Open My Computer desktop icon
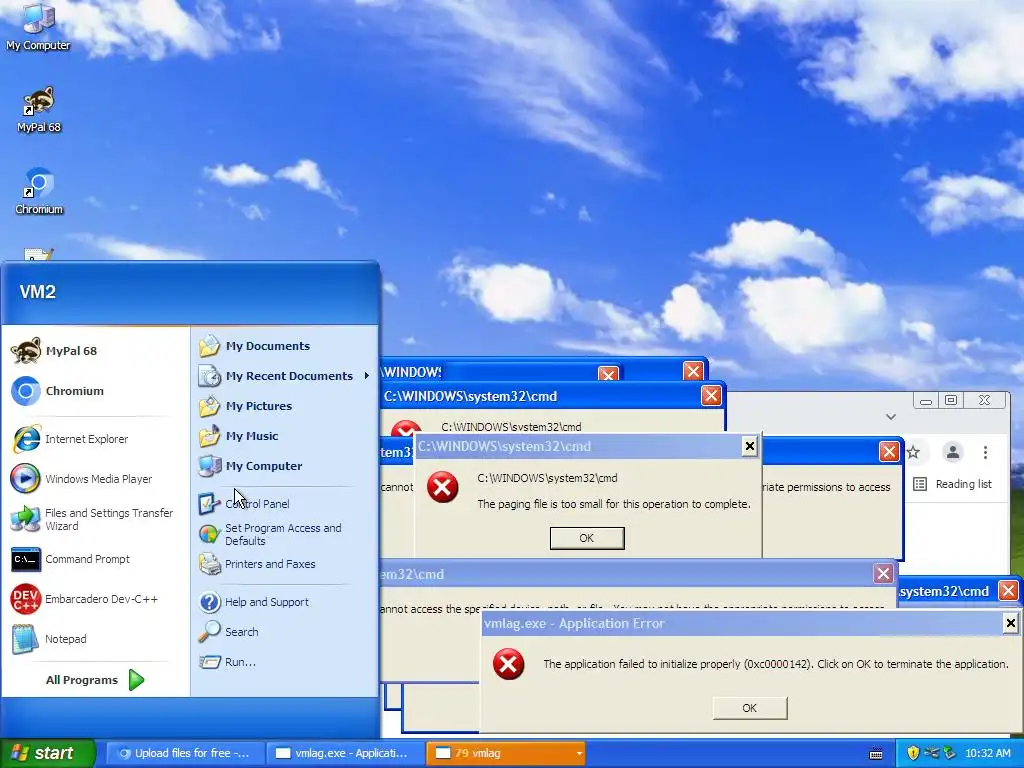 (38, 27)
